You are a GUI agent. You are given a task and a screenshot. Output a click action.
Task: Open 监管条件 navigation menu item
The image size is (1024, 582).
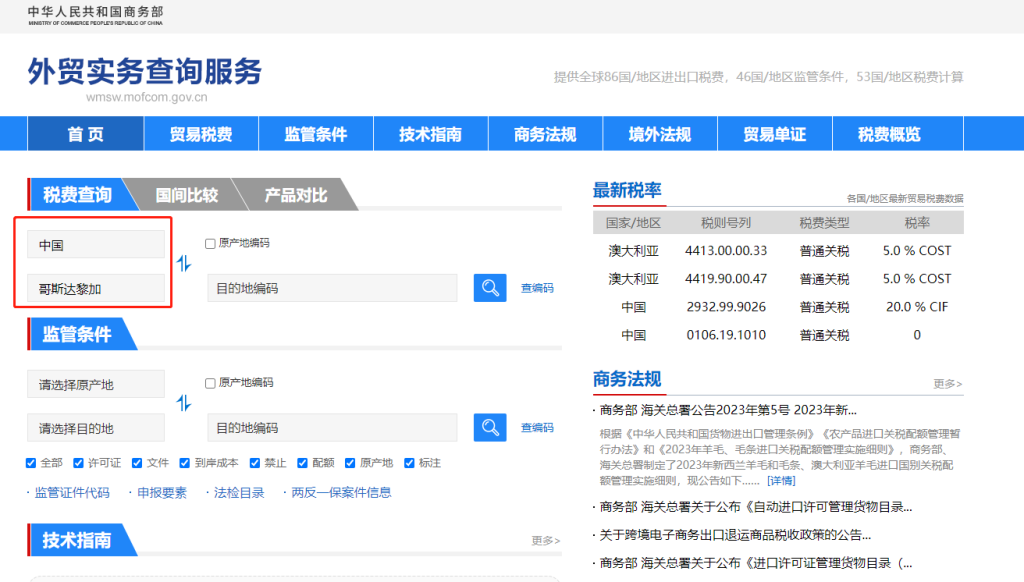(x=316, y=134)
